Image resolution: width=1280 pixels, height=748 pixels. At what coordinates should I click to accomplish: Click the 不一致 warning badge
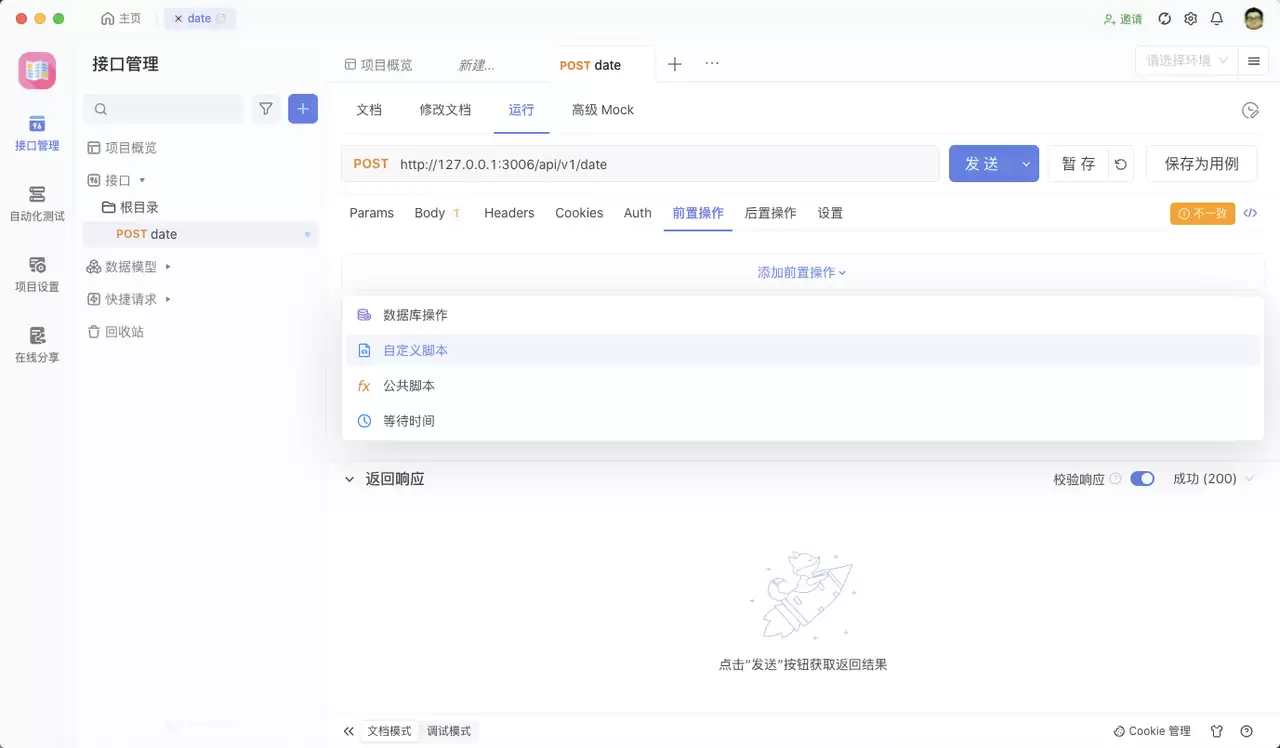[x=1202, y=213]
